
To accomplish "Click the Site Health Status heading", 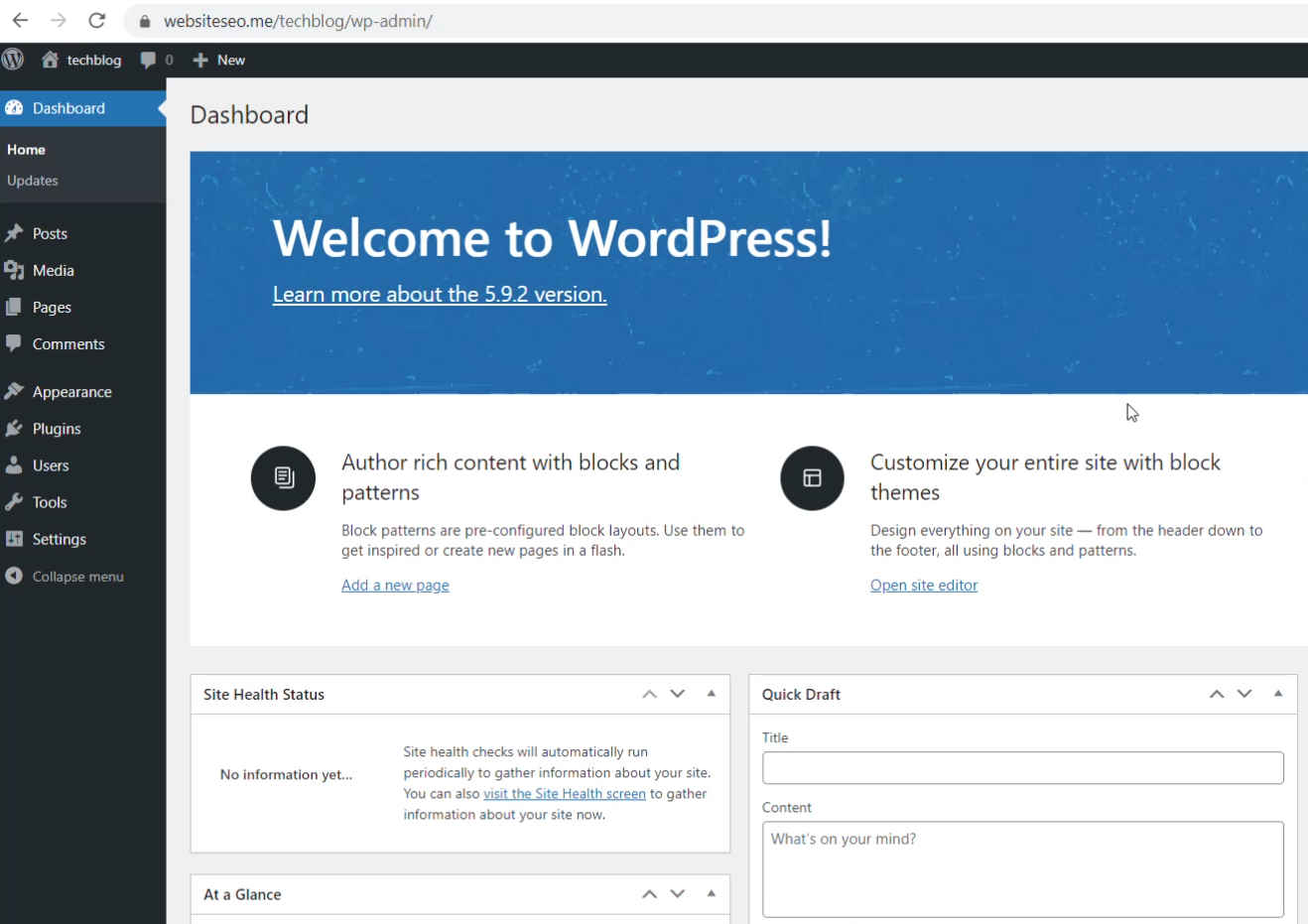I will point(264,694).
